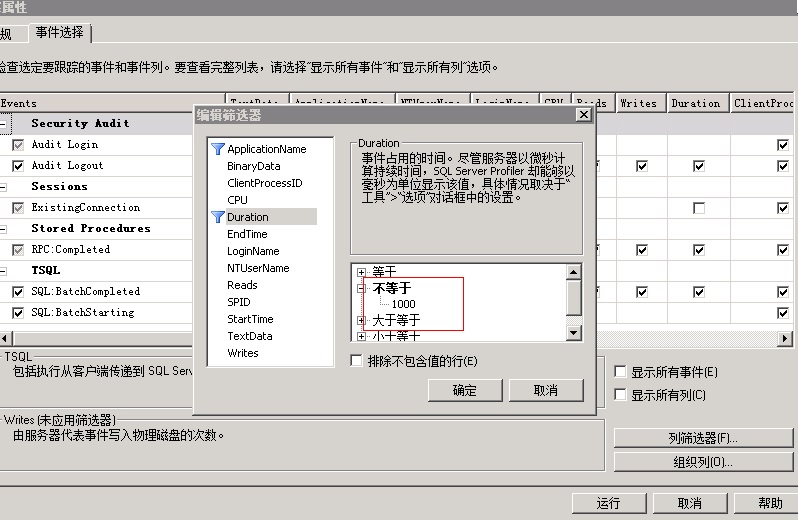The image size is (798, 520).
Task: Switch to the 事件选择 tab
Action: click(60, 33)
